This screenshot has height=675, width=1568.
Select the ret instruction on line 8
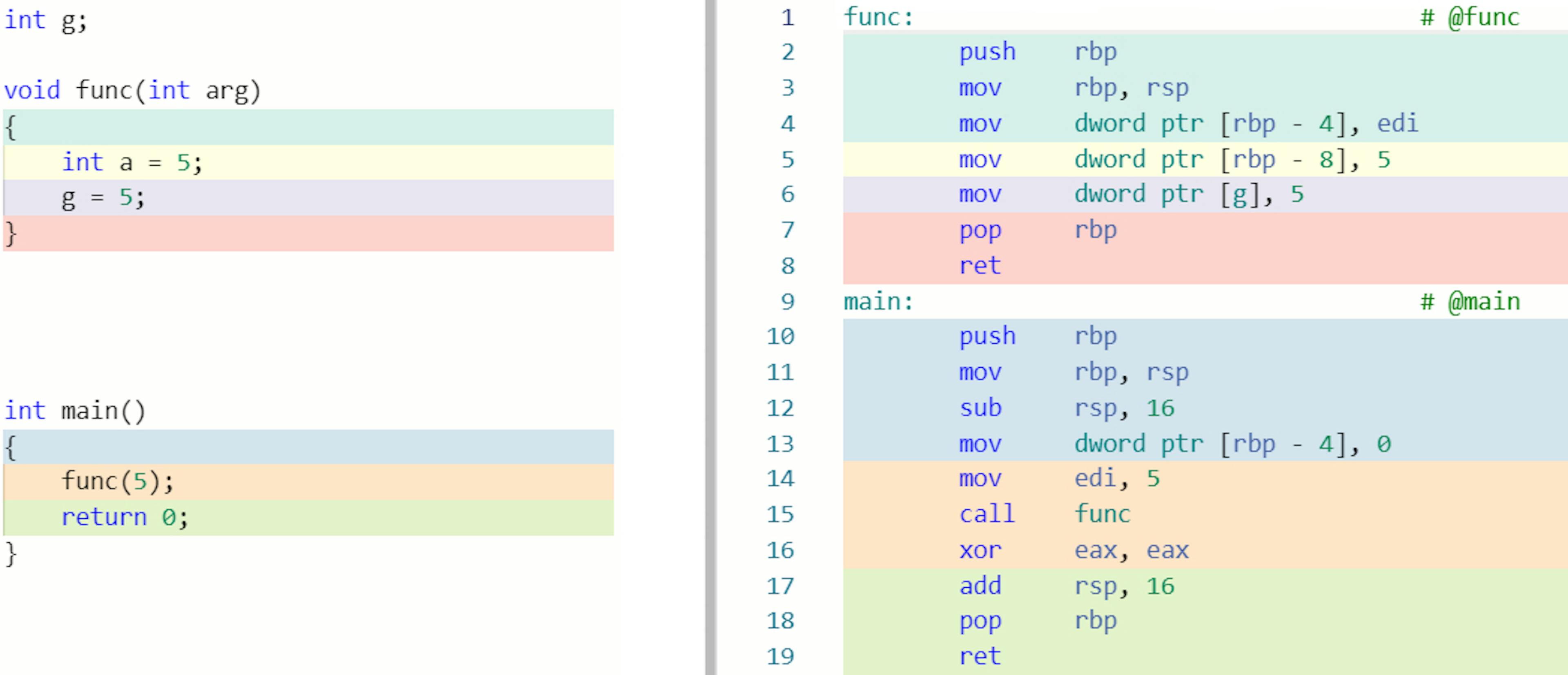[980, 265]
